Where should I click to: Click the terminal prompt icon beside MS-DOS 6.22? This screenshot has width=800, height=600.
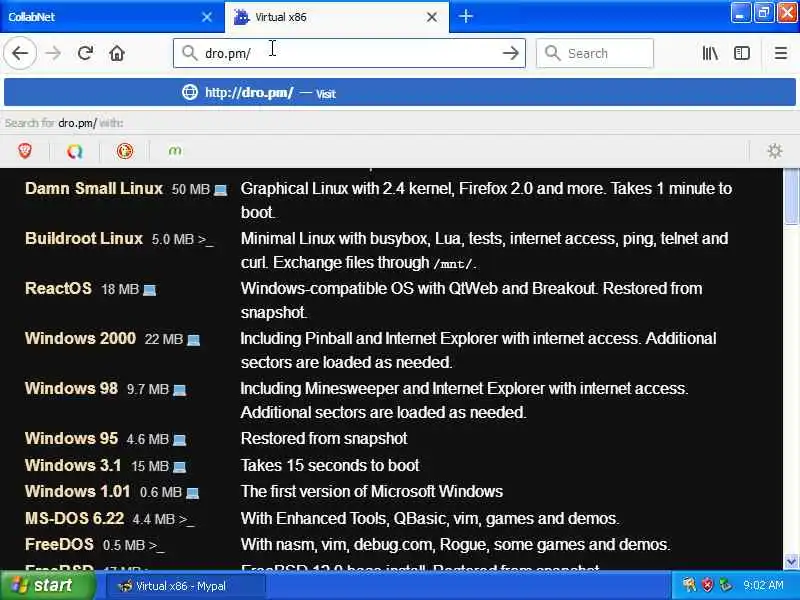pos(187,519)
